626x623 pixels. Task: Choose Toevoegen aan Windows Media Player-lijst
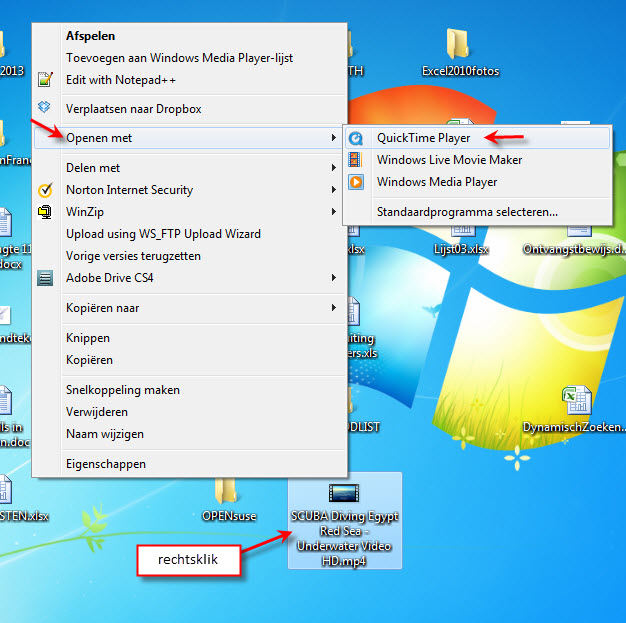coord(190,58)
